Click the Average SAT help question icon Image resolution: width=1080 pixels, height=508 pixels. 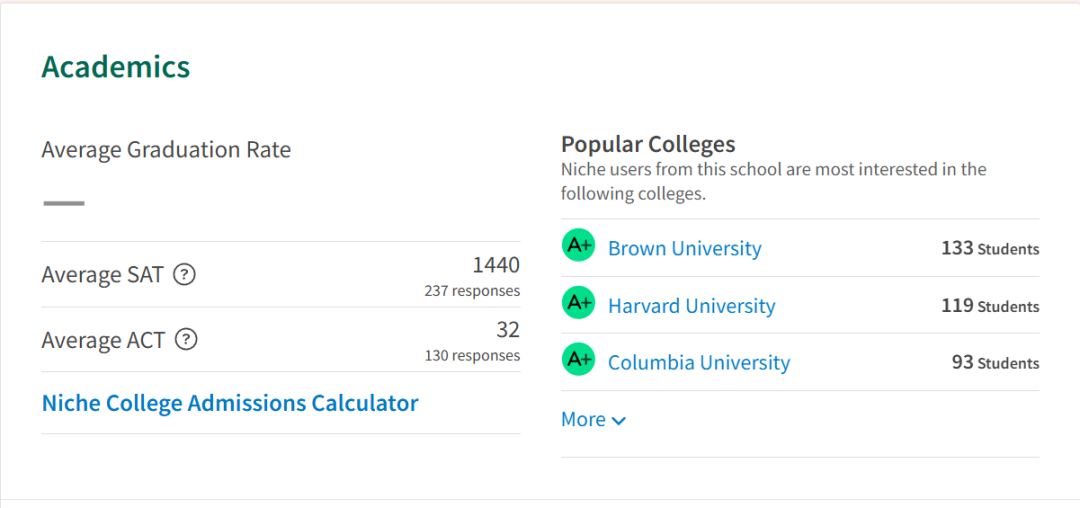tap(184, 275)
